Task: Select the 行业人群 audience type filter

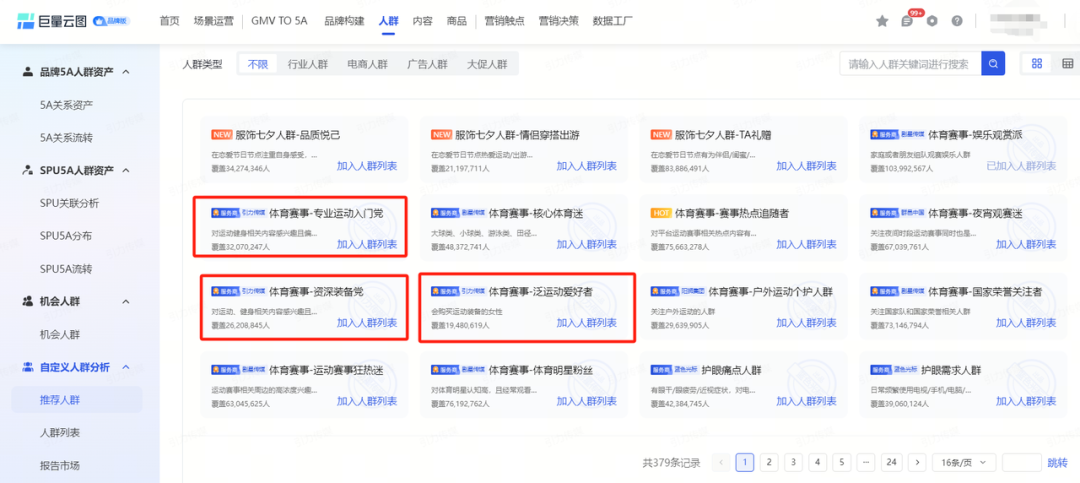Action: click(x=308, y=64)
